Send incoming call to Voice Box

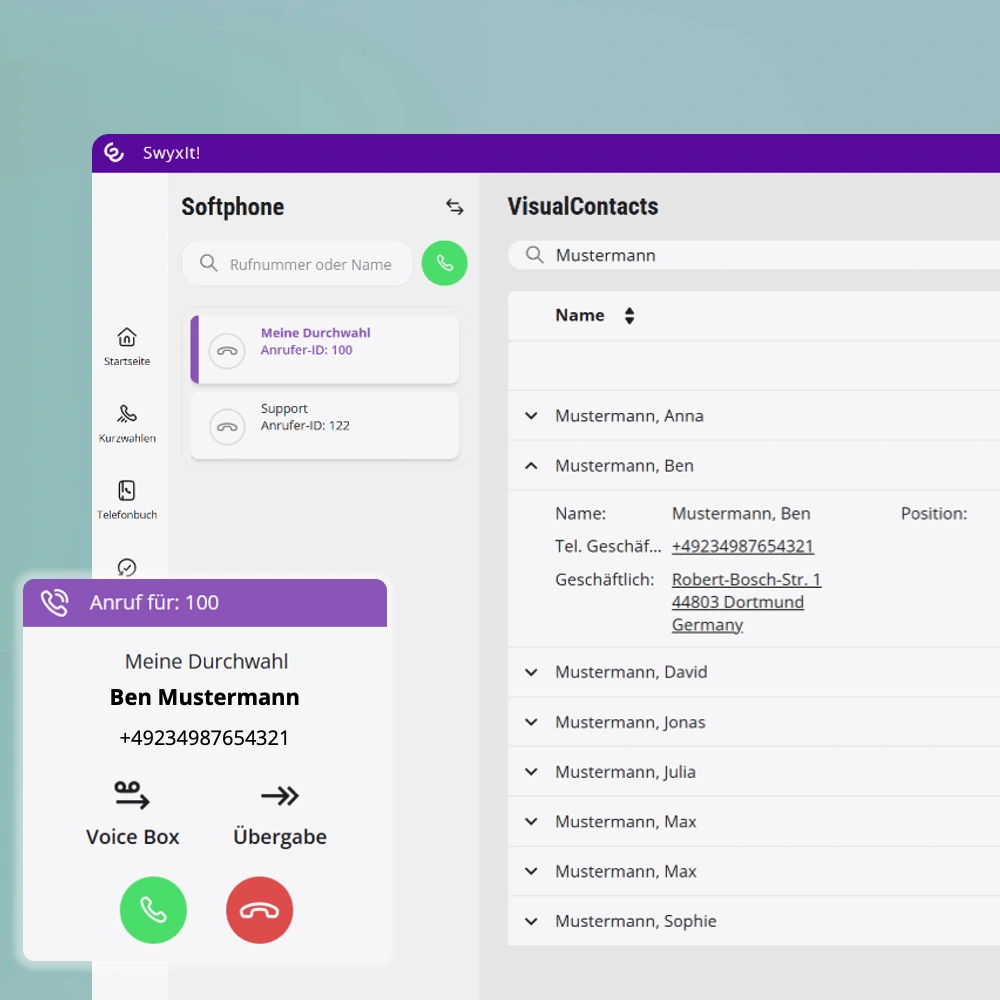click(x=133, y=814)
